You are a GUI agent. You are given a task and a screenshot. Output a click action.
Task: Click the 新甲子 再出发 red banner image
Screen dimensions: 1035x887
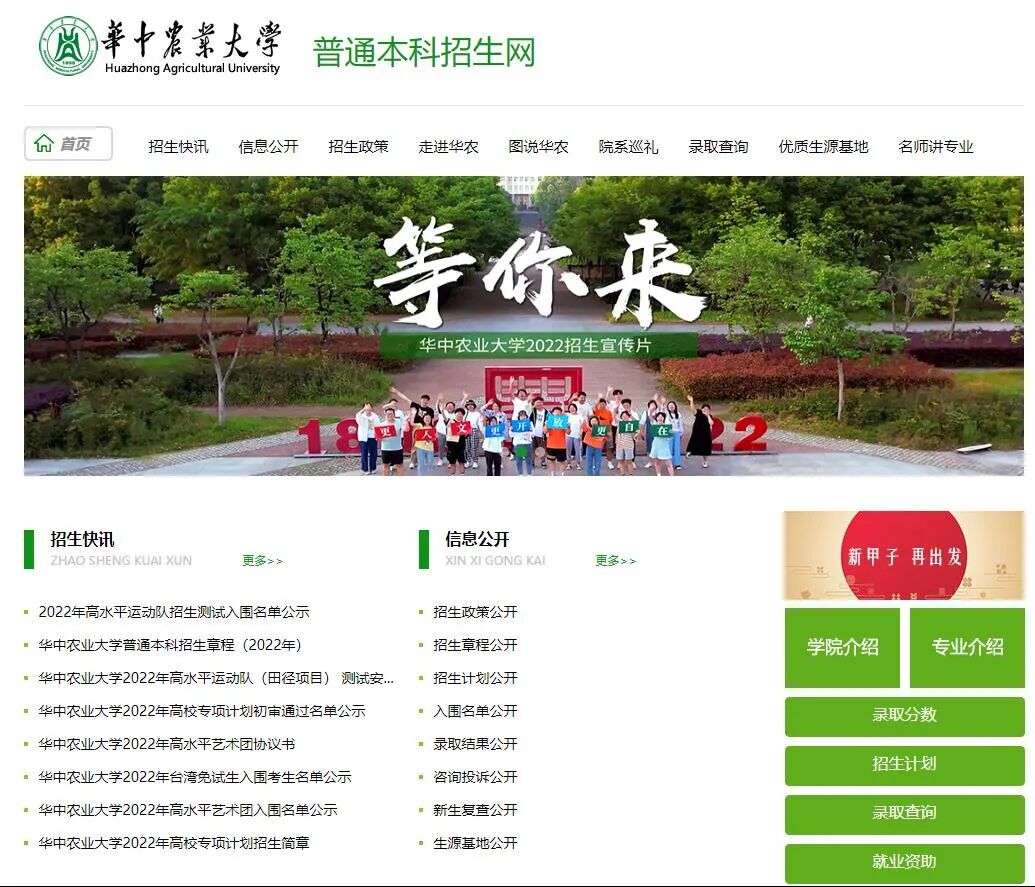pyautogui.click(x=904, y=555)
